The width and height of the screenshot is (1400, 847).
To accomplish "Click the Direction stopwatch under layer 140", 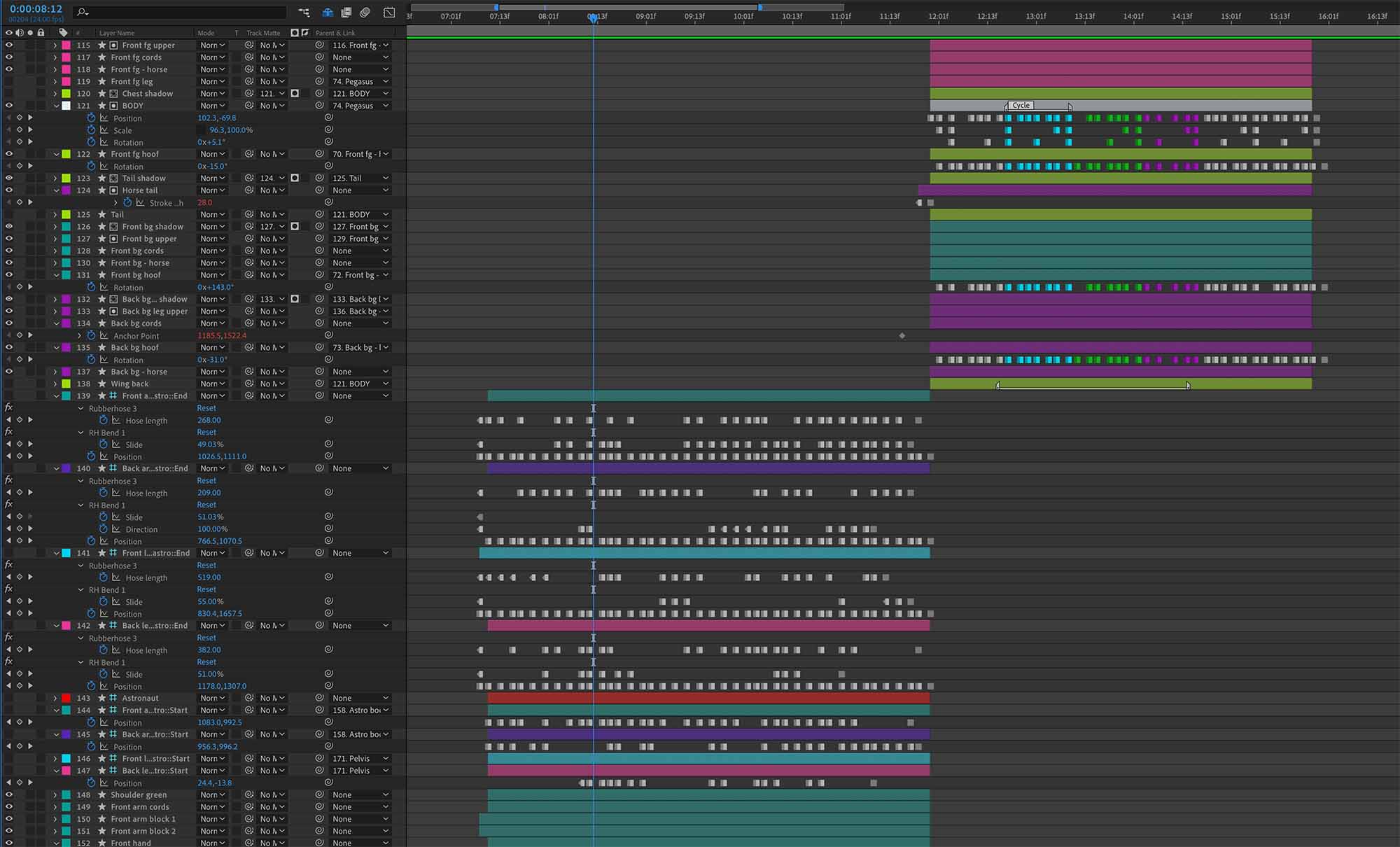I will (103, 528).
